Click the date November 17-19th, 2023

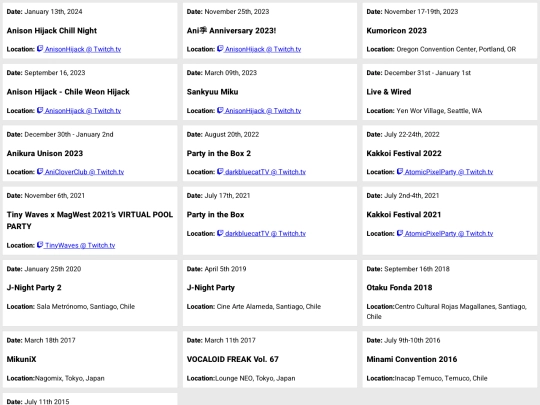pos(421,12)
